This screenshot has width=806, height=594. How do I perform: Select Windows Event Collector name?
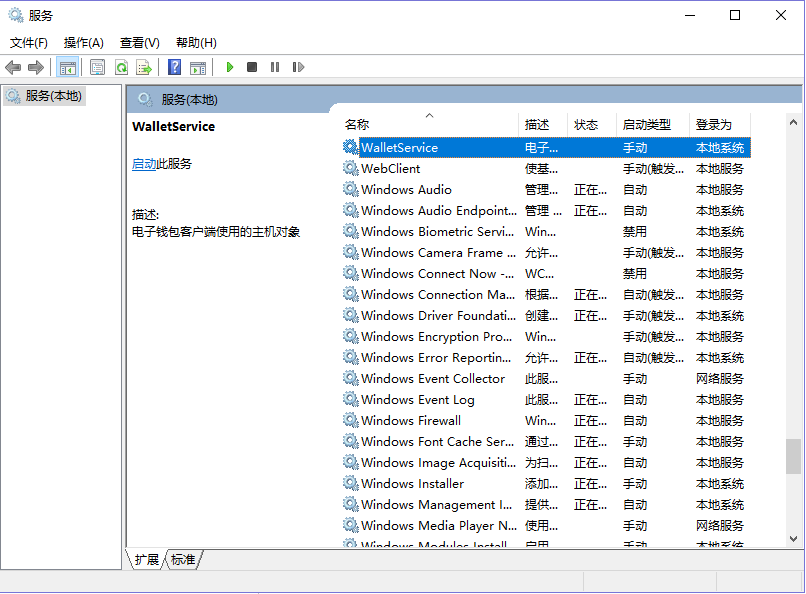pyautogui.click(x=433, y=379)
